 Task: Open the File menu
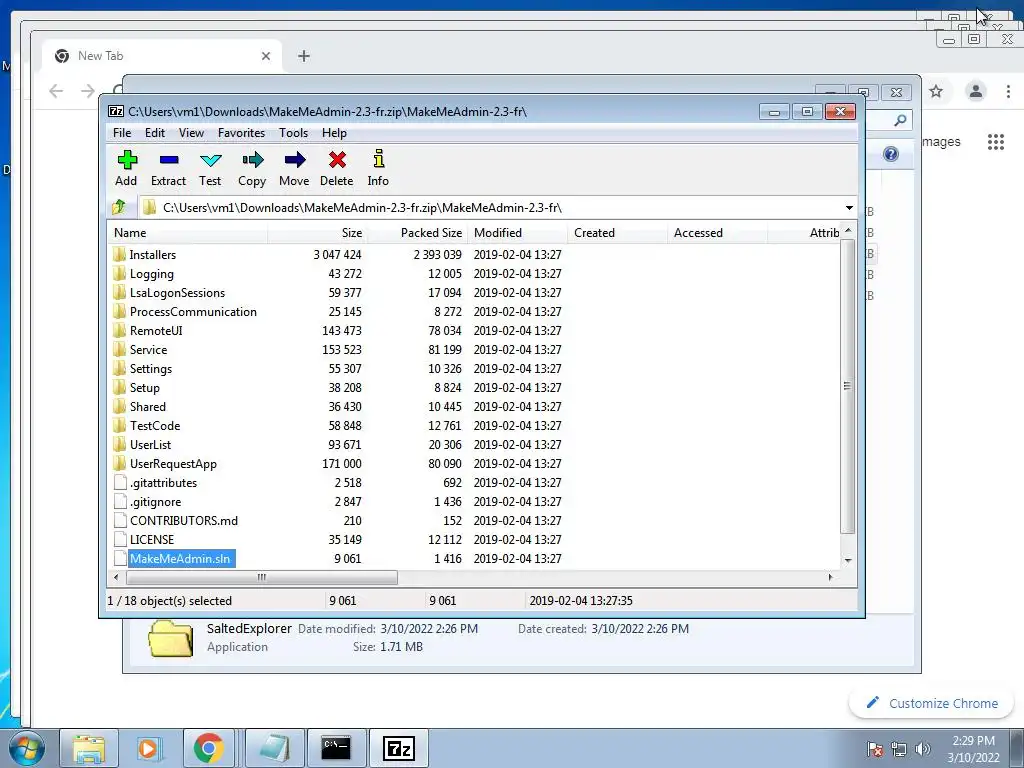point(122,133)
